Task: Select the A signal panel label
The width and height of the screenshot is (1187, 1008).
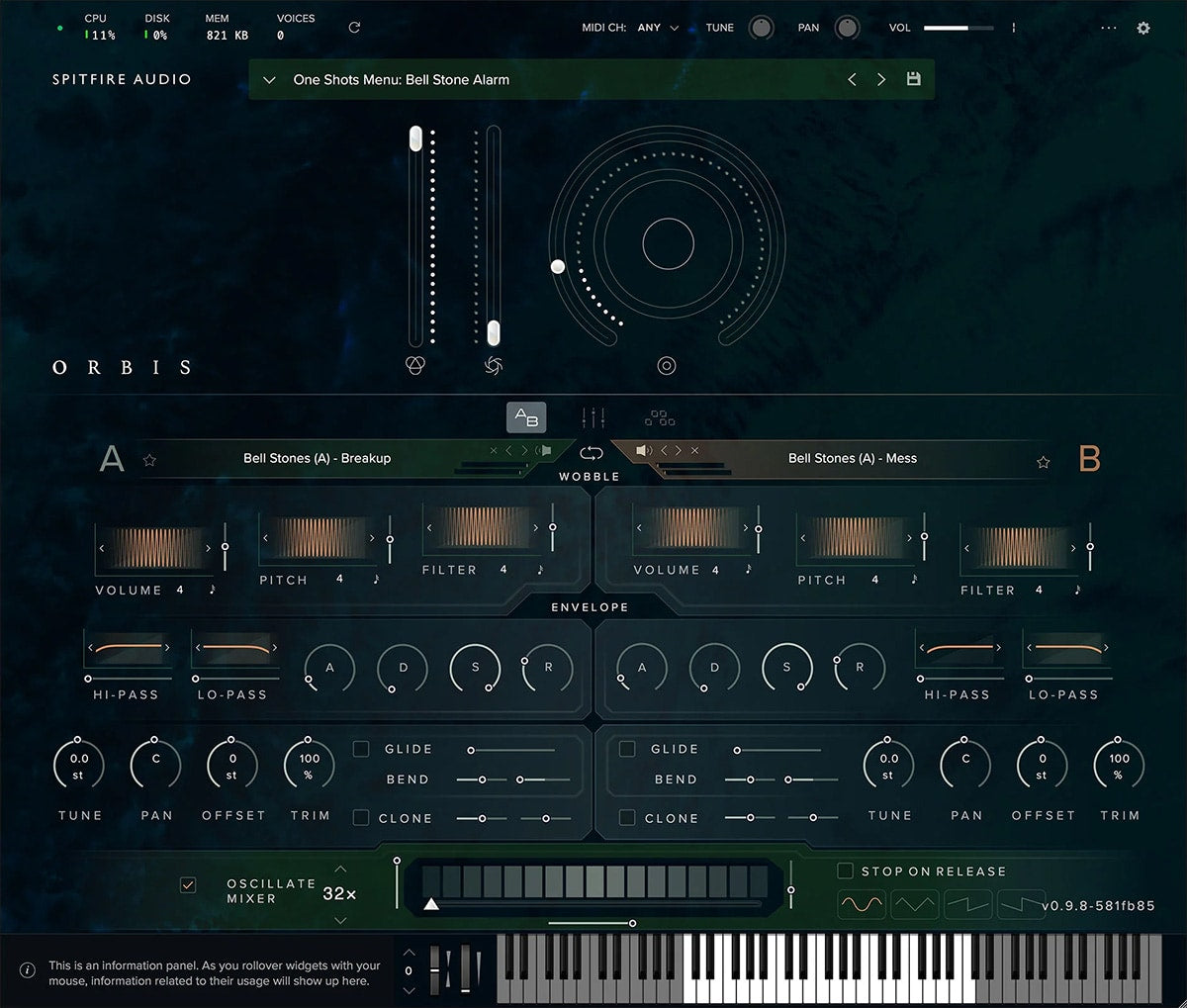Action: [x=112, y=459]
